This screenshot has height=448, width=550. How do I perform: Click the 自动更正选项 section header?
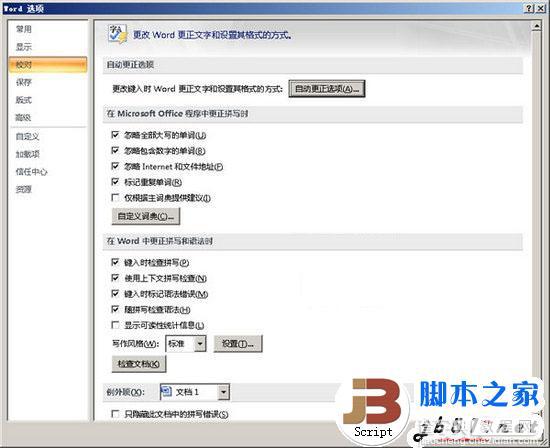pyautogui.click(x=313, y=65)
